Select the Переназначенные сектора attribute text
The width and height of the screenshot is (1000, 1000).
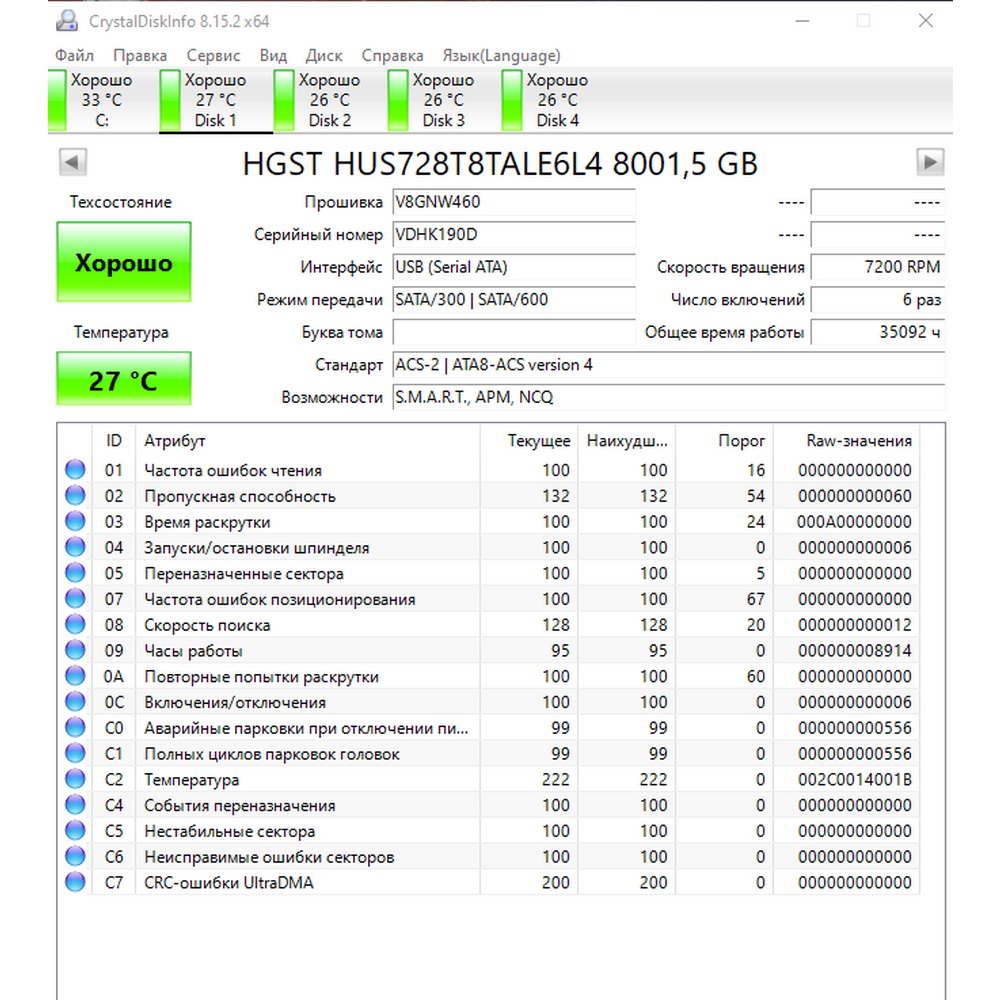point(244,573)
